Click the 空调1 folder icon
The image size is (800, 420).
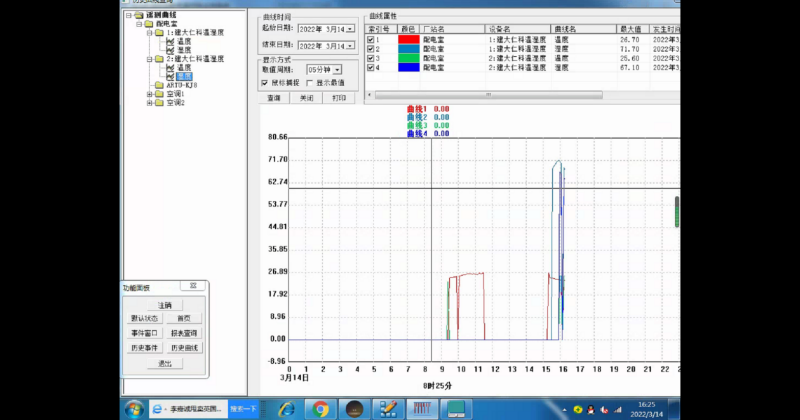pyautogui.click(x=159, y=94)
